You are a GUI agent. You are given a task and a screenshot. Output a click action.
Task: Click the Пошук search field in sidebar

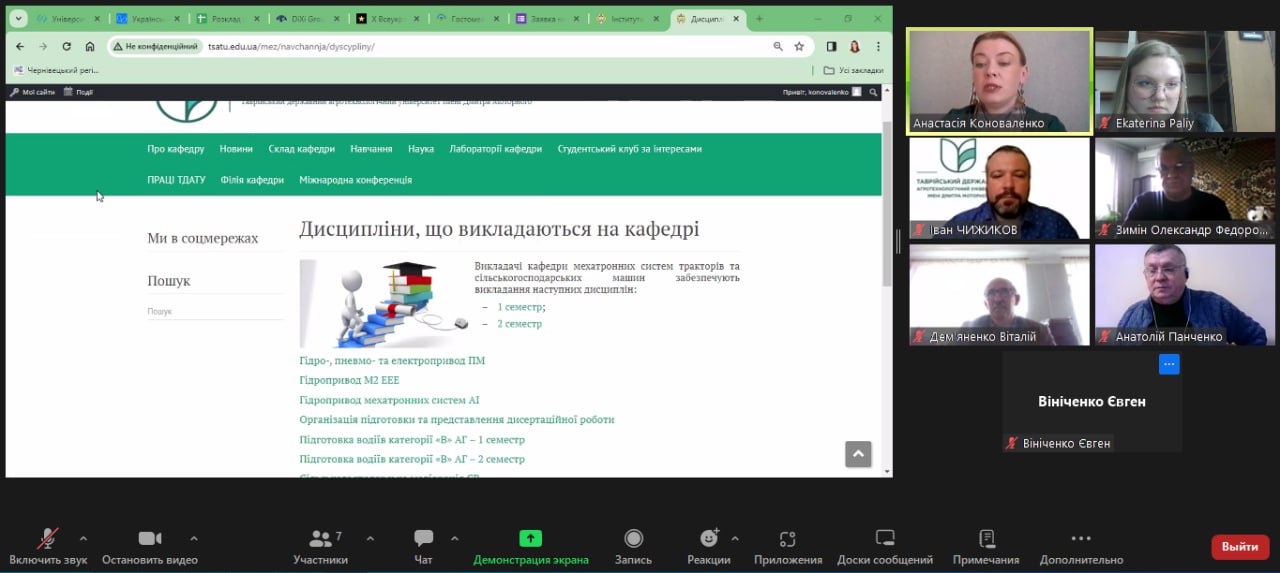coord(215,311)
